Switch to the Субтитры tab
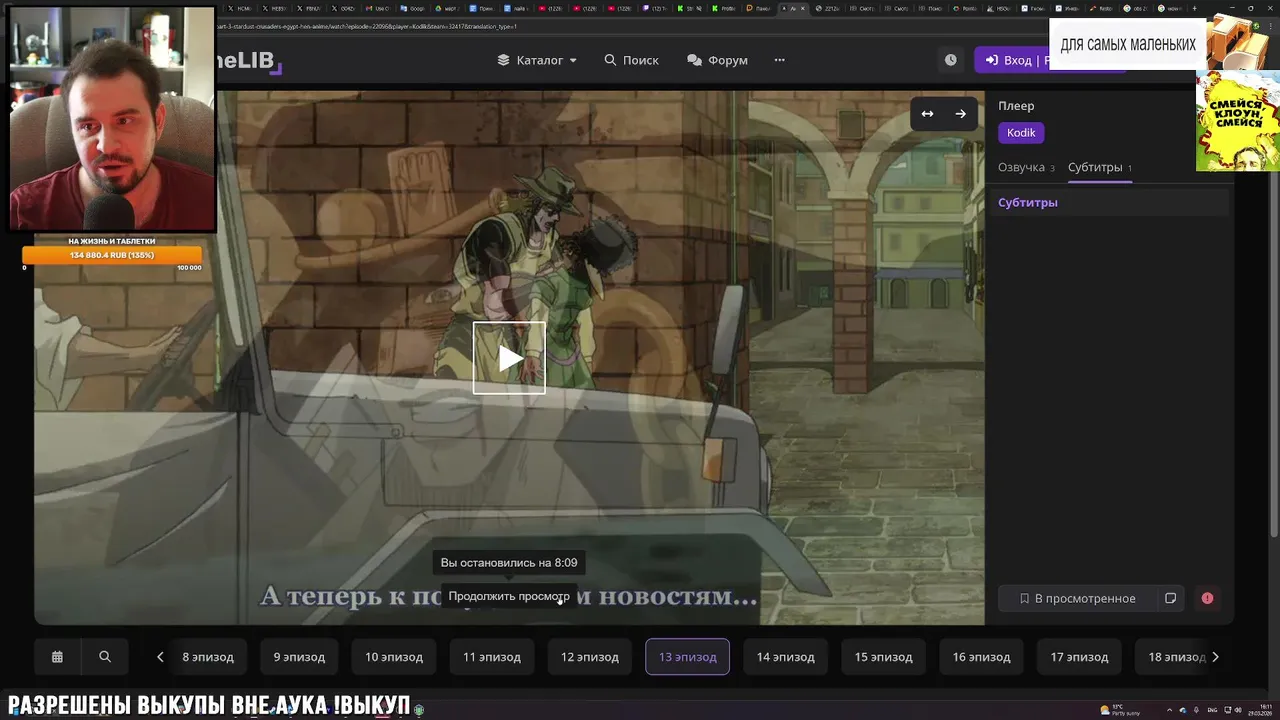This screenshot has width=1280, height=720. coord(1100,167)
